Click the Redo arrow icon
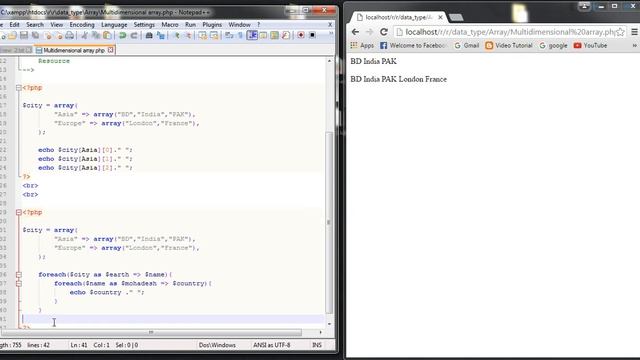Screen dimensions: 640x360 coord(133,36)
